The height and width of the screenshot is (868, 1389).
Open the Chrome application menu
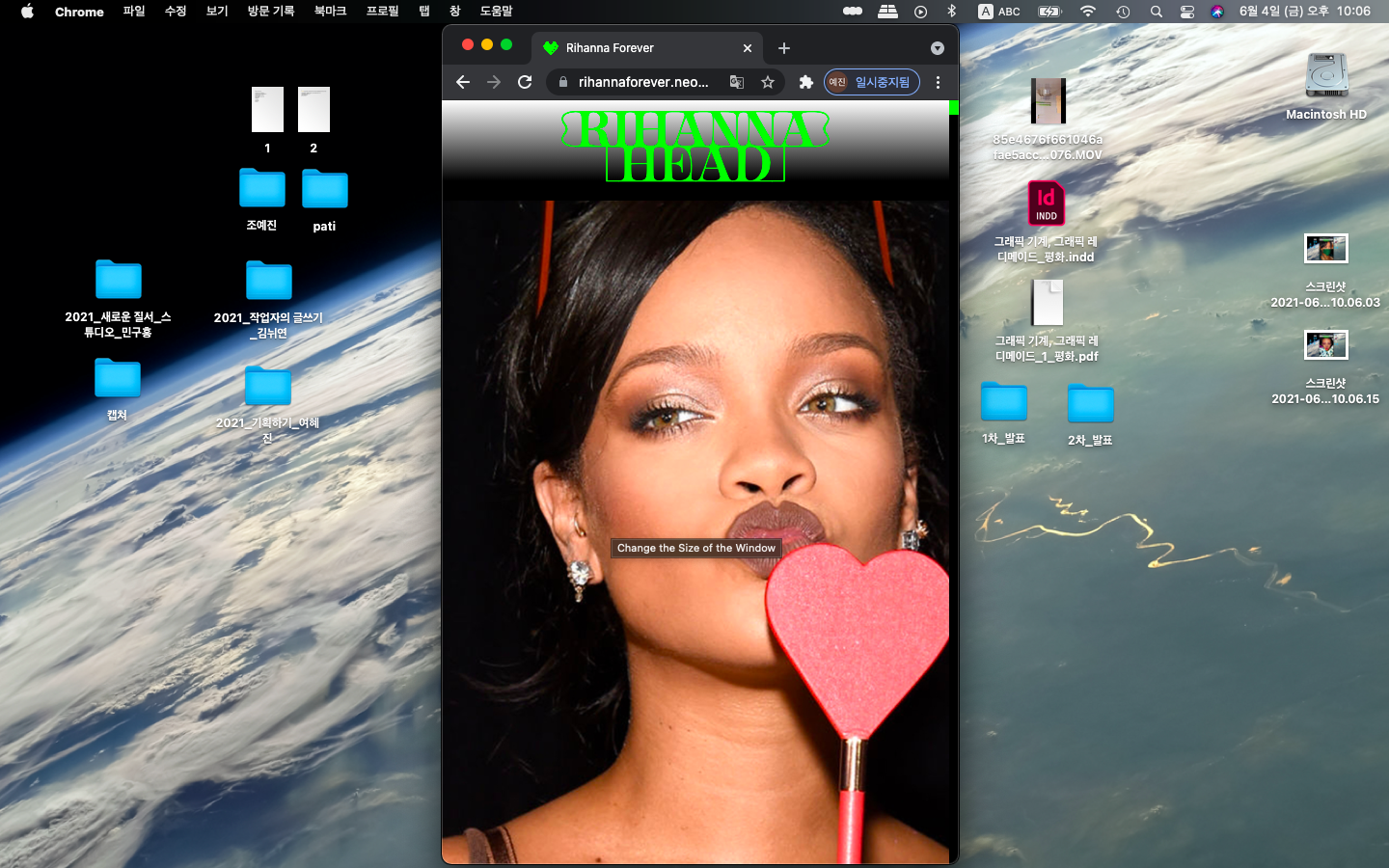click(79, 12)
